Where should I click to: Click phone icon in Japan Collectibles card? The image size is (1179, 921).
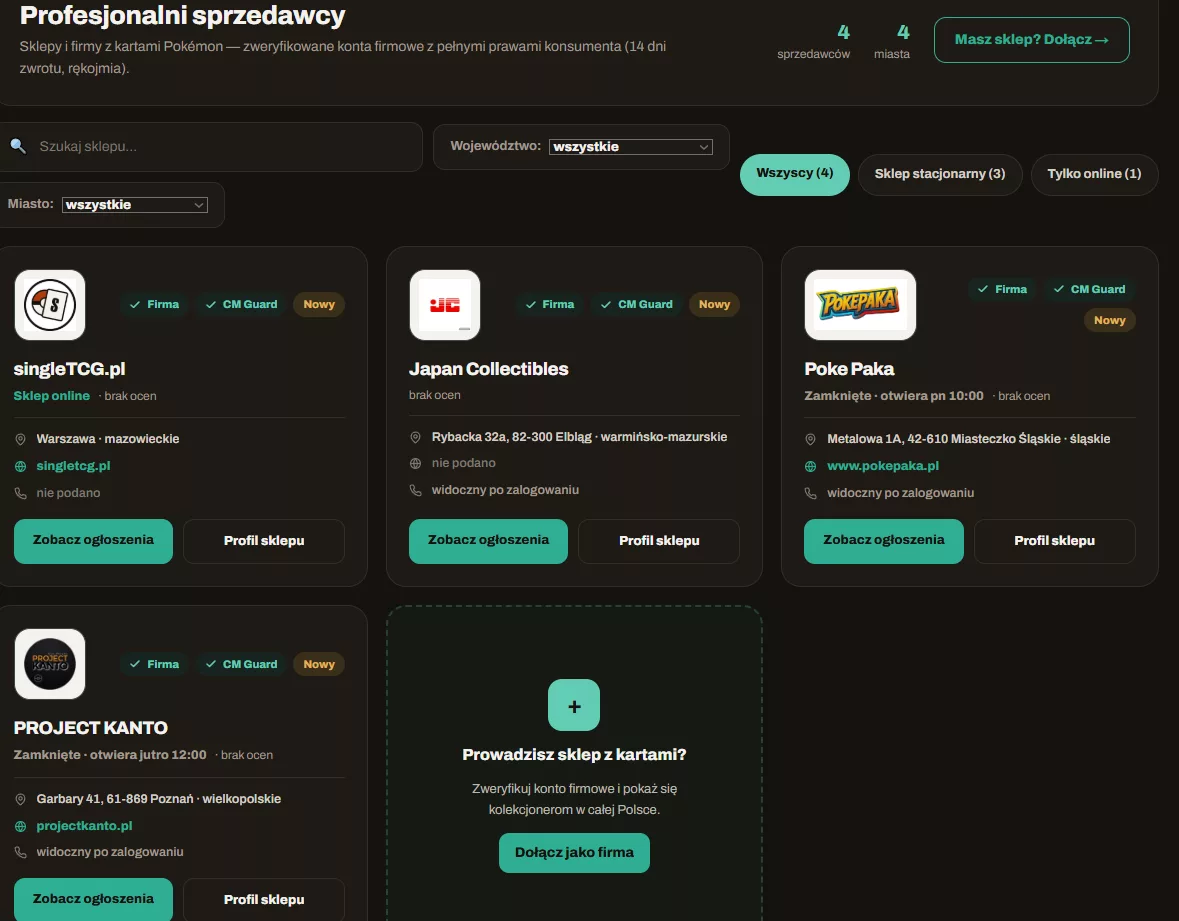415,490
